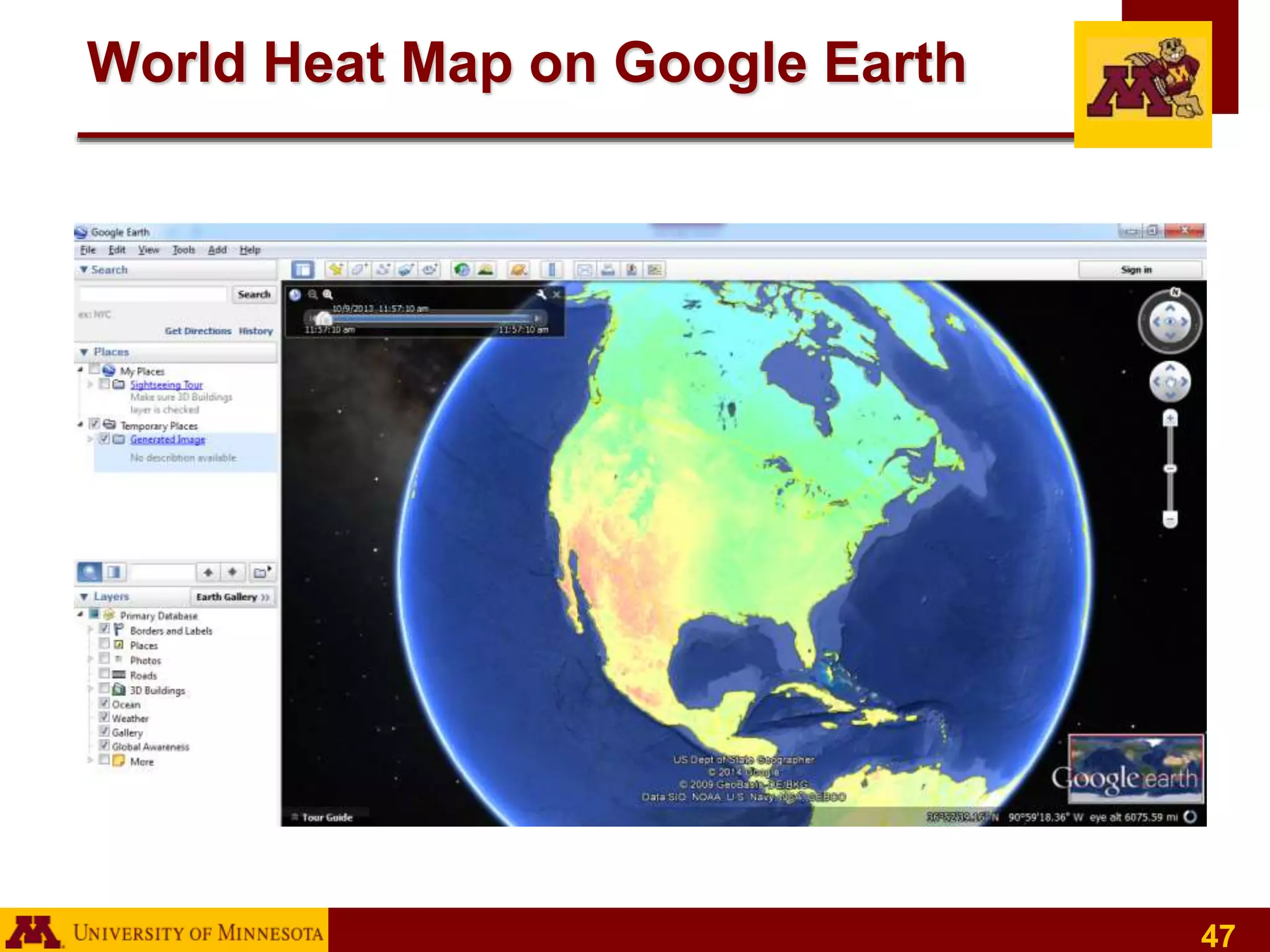Viewport: 1270px width, 952px height.
Task: Toggle the Sightseeing Tour checkbox
Action: point(104,384)
